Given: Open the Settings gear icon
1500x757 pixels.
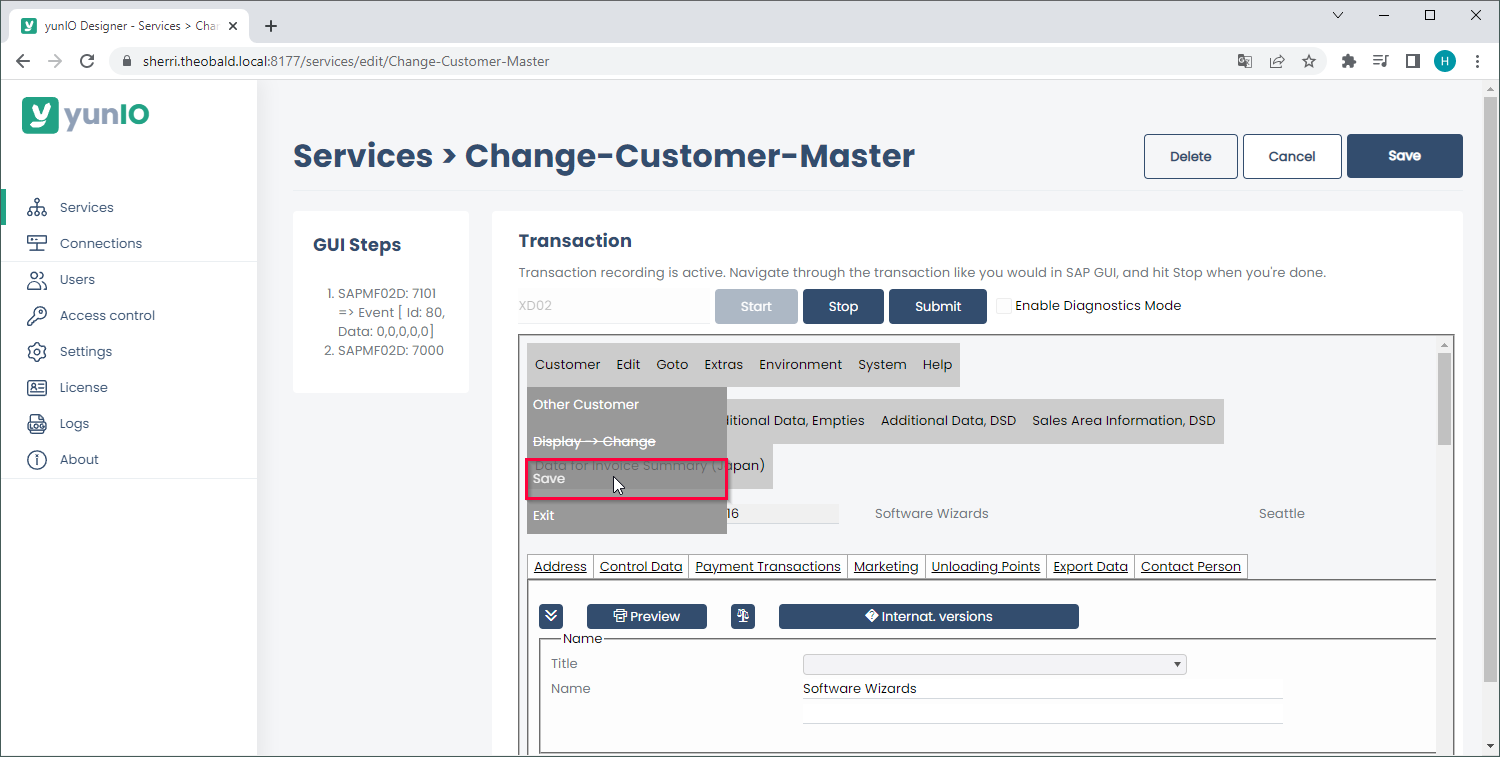Looking at the screenshot, I should (37, 352).
